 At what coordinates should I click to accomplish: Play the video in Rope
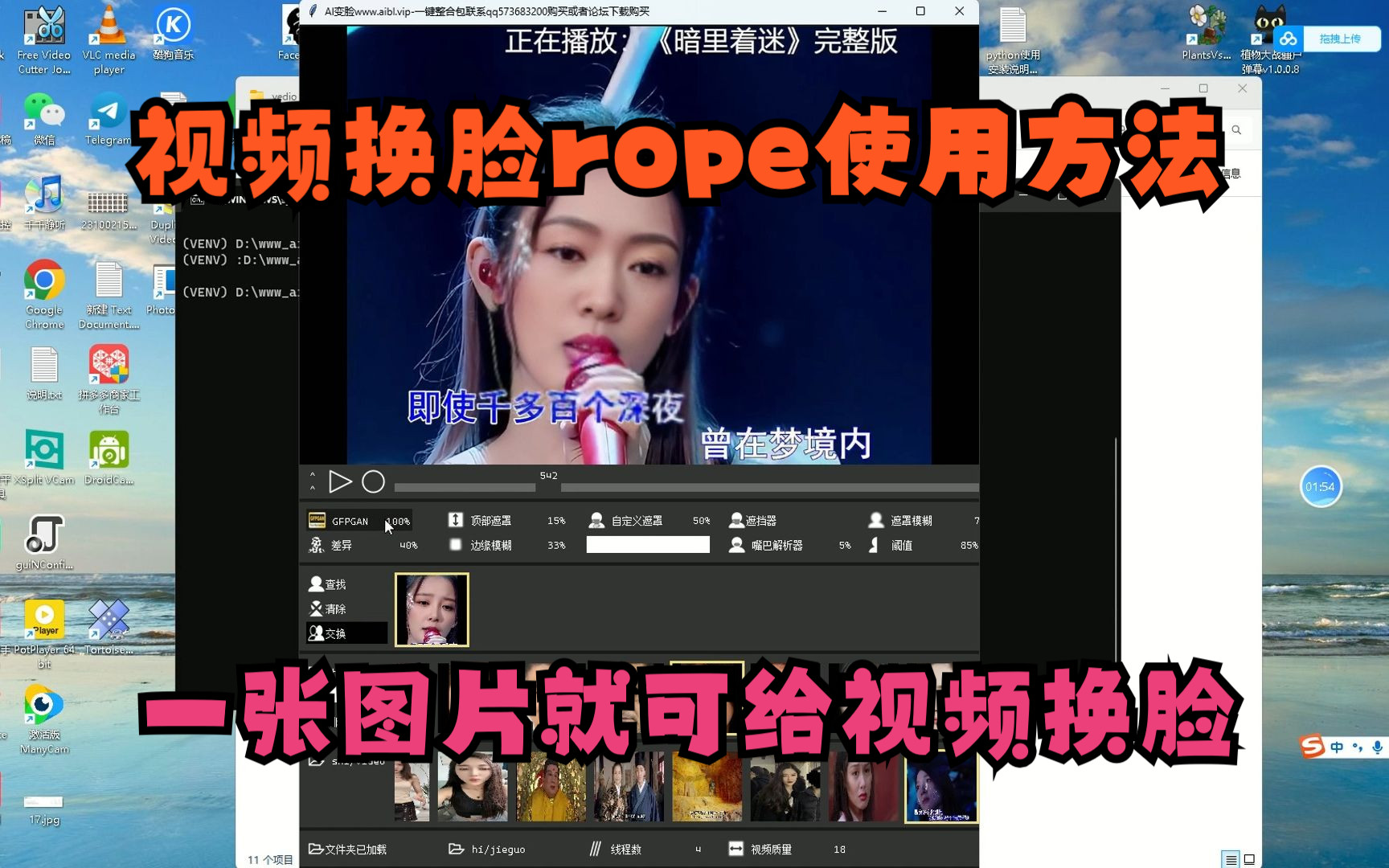point(340,481)
